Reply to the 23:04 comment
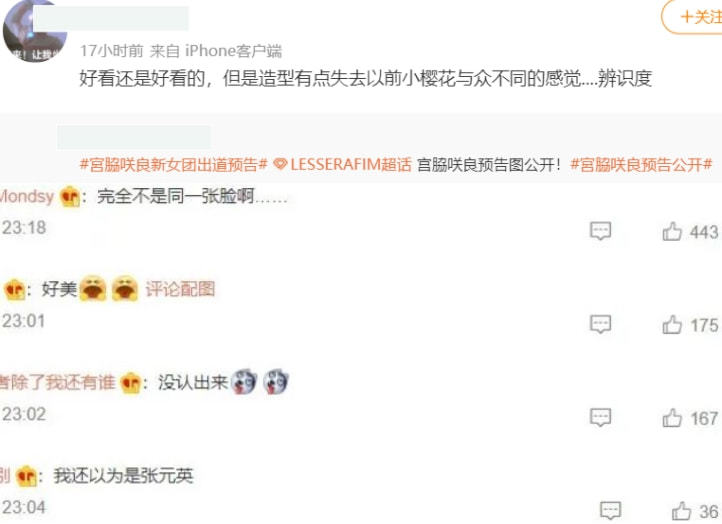Image resolution: width=722 pixels, height=524 pixels. (610, 510)
